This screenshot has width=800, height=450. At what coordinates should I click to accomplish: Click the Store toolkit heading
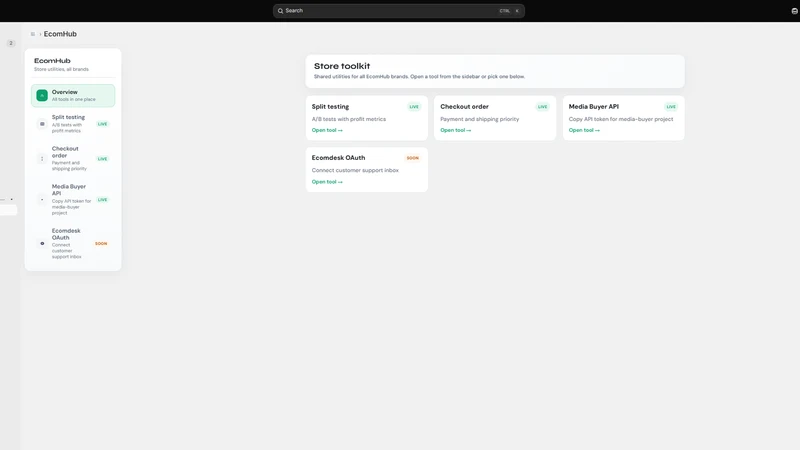342,66
